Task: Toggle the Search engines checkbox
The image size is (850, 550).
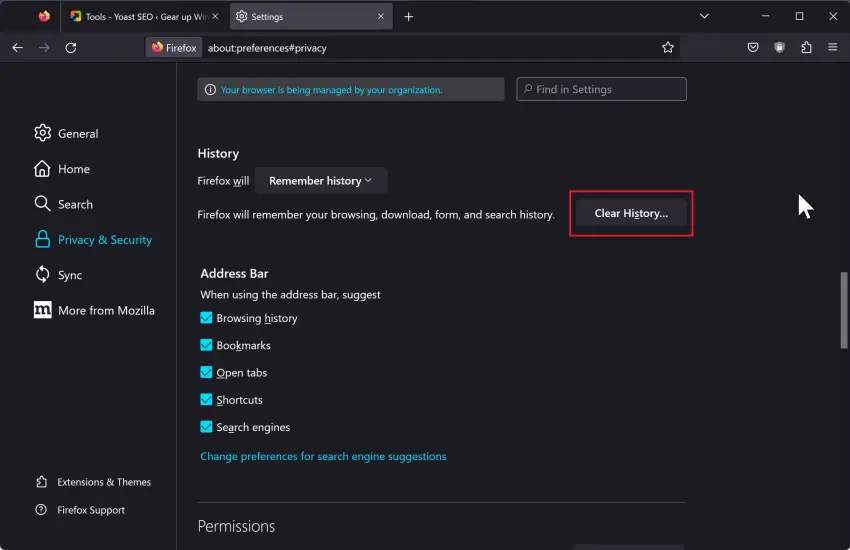Action: click(206, 426)
